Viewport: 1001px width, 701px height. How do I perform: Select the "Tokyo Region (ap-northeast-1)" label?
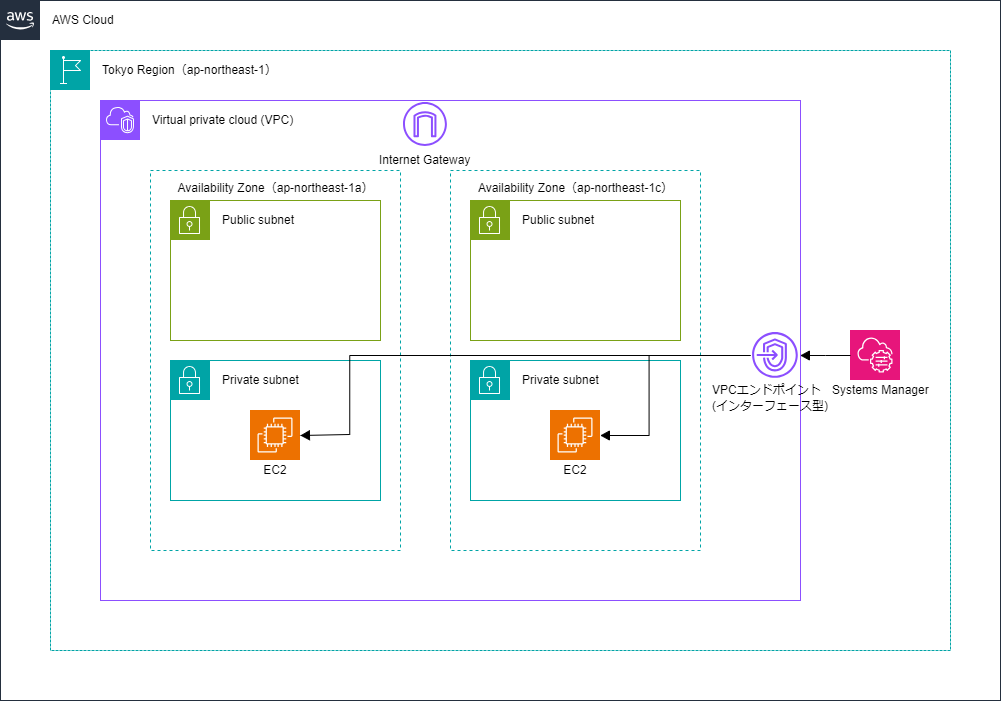click(x=186, y=70)
